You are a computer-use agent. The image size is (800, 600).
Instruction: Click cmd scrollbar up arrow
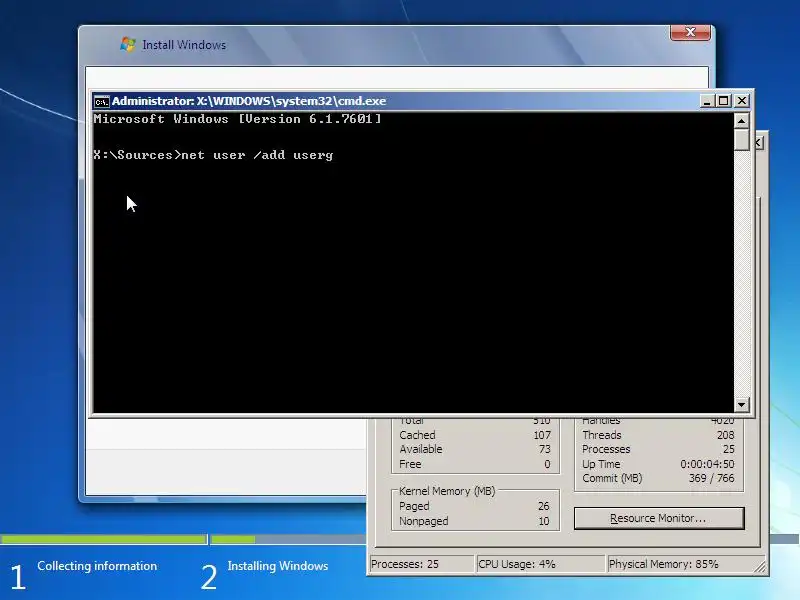coord(741,121)
